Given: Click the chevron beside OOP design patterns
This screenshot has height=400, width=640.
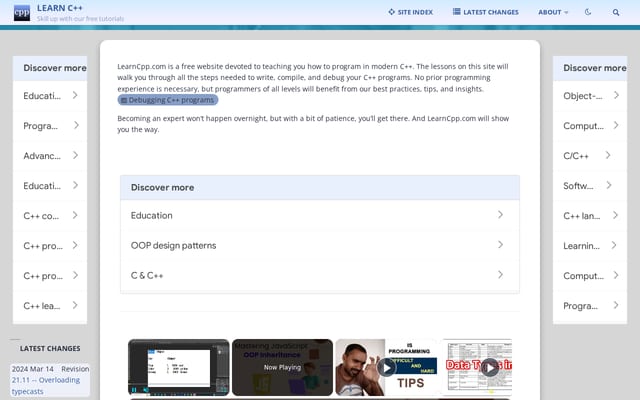Looking at the screenshot, I should [x=500, y=244].
